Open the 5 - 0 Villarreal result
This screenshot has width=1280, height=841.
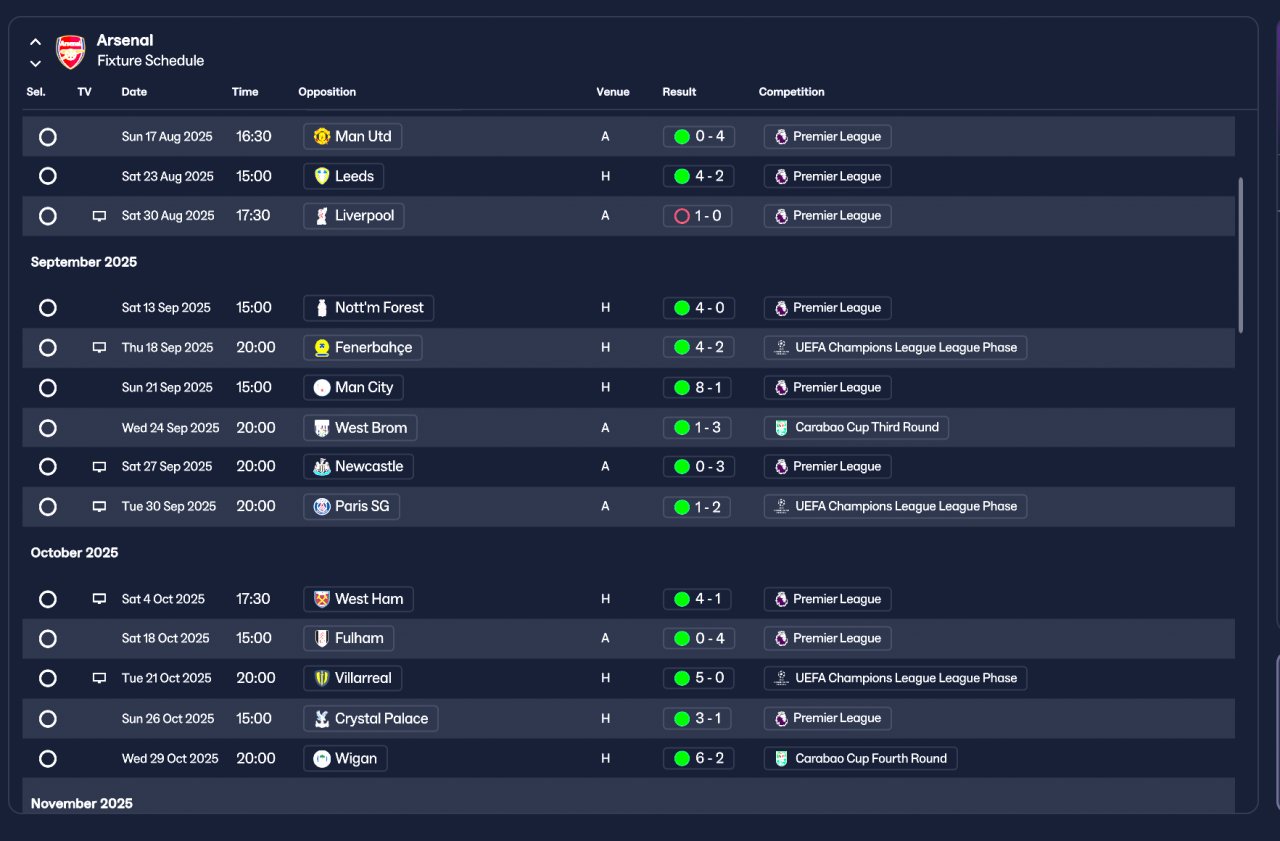(x=698, y=678)
